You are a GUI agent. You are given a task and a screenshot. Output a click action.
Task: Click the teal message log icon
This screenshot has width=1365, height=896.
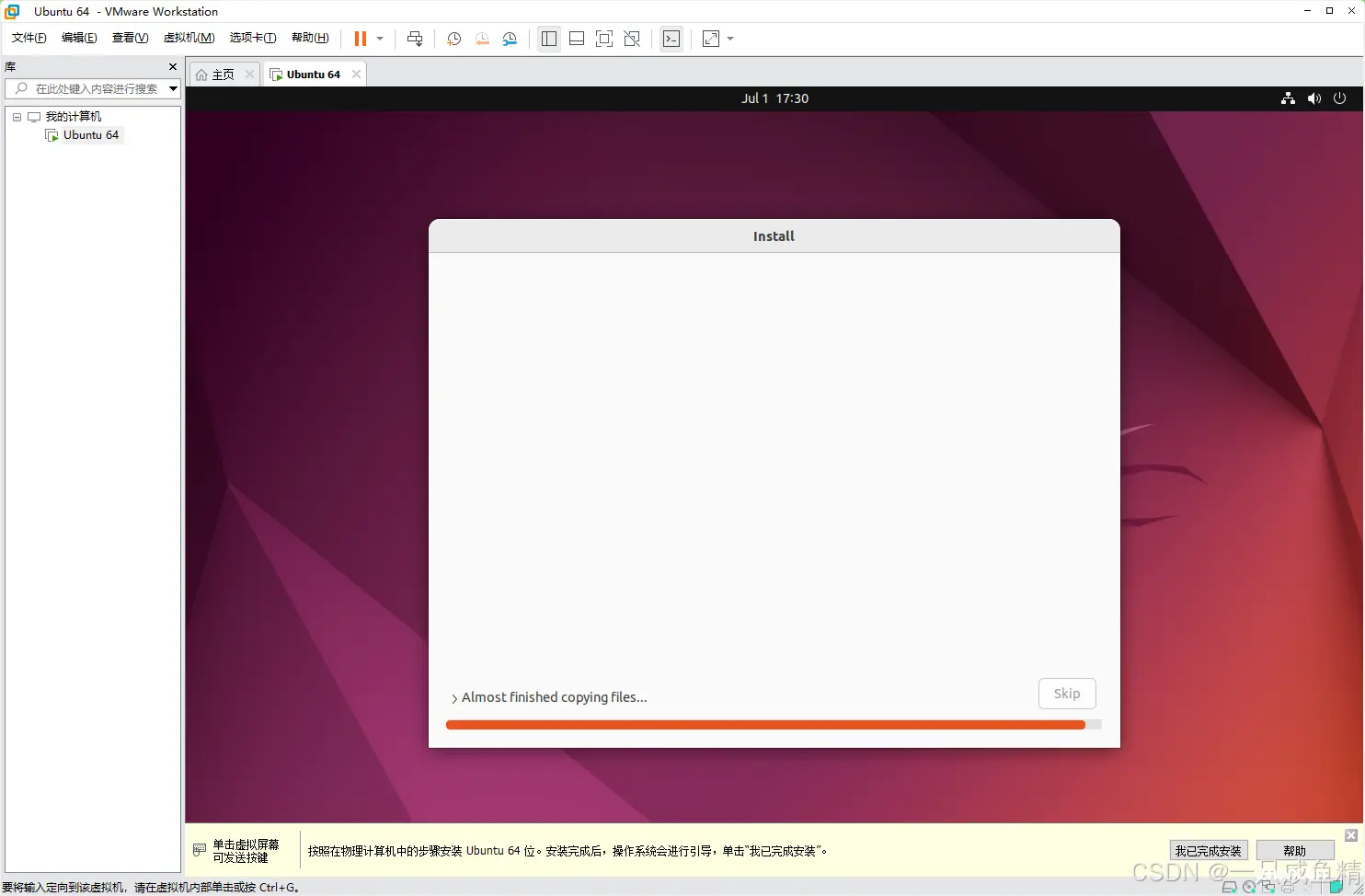click(x=1336, y=888)
